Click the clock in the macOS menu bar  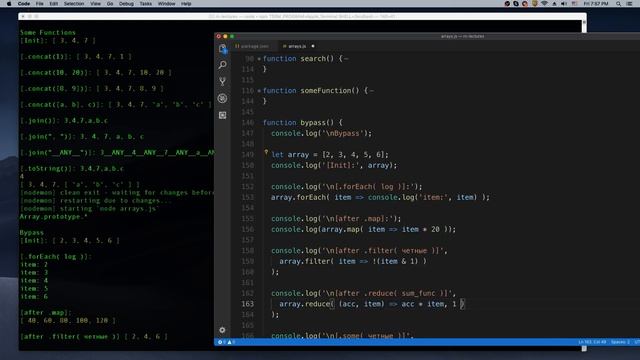tap(596, 4)
